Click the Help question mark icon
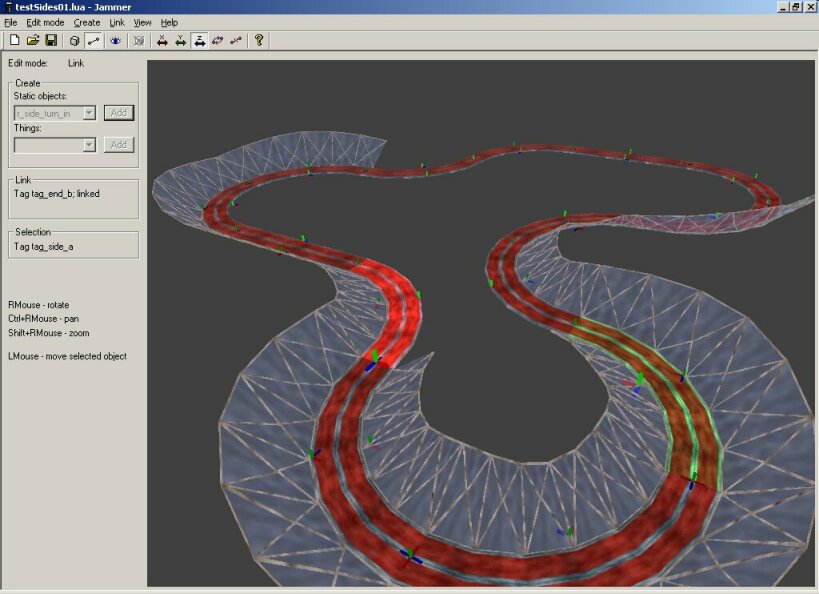The width and height of the screenshot is (819, 594). pyautogui.click(x=258, y=41)
